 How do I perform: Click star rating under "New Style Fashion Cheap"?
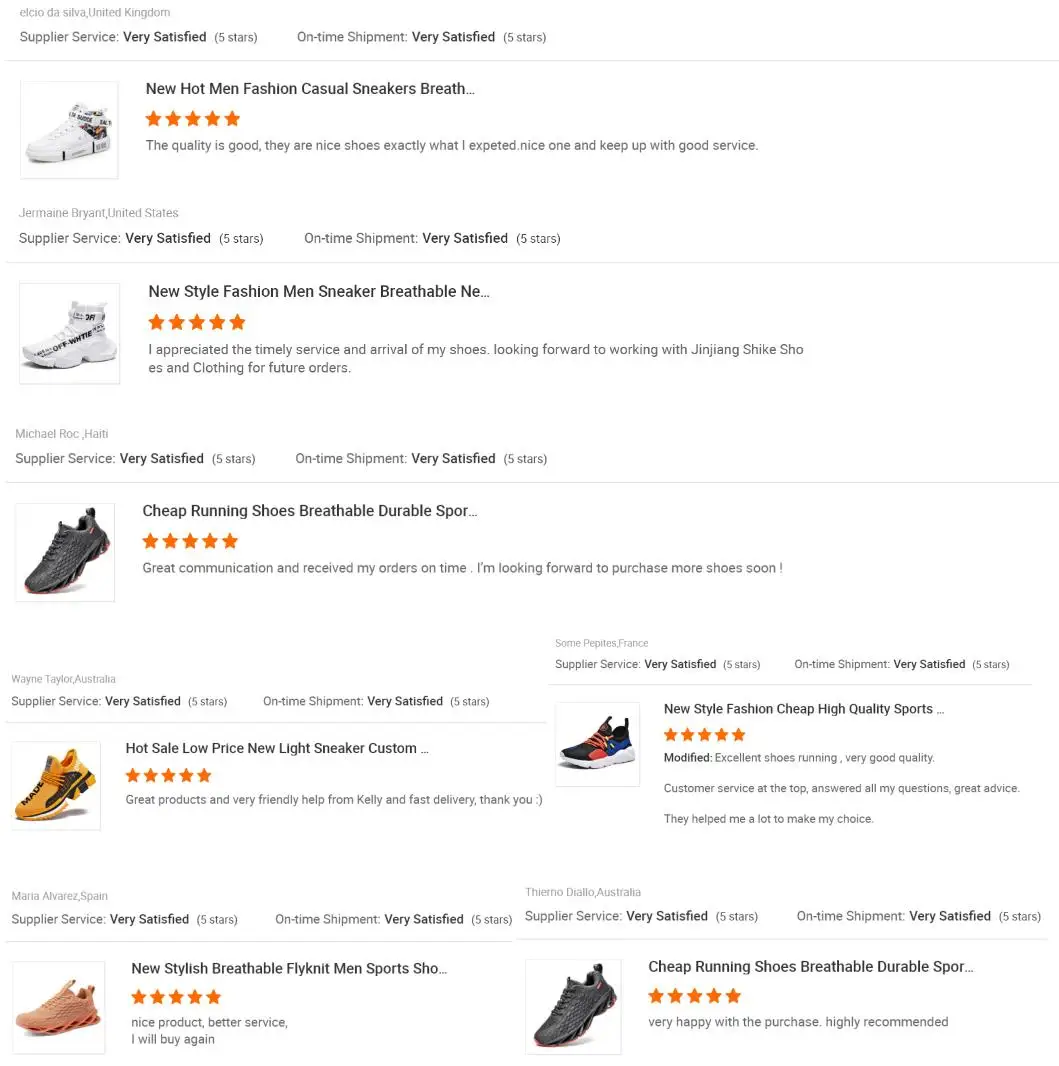[x=706, y=735]
